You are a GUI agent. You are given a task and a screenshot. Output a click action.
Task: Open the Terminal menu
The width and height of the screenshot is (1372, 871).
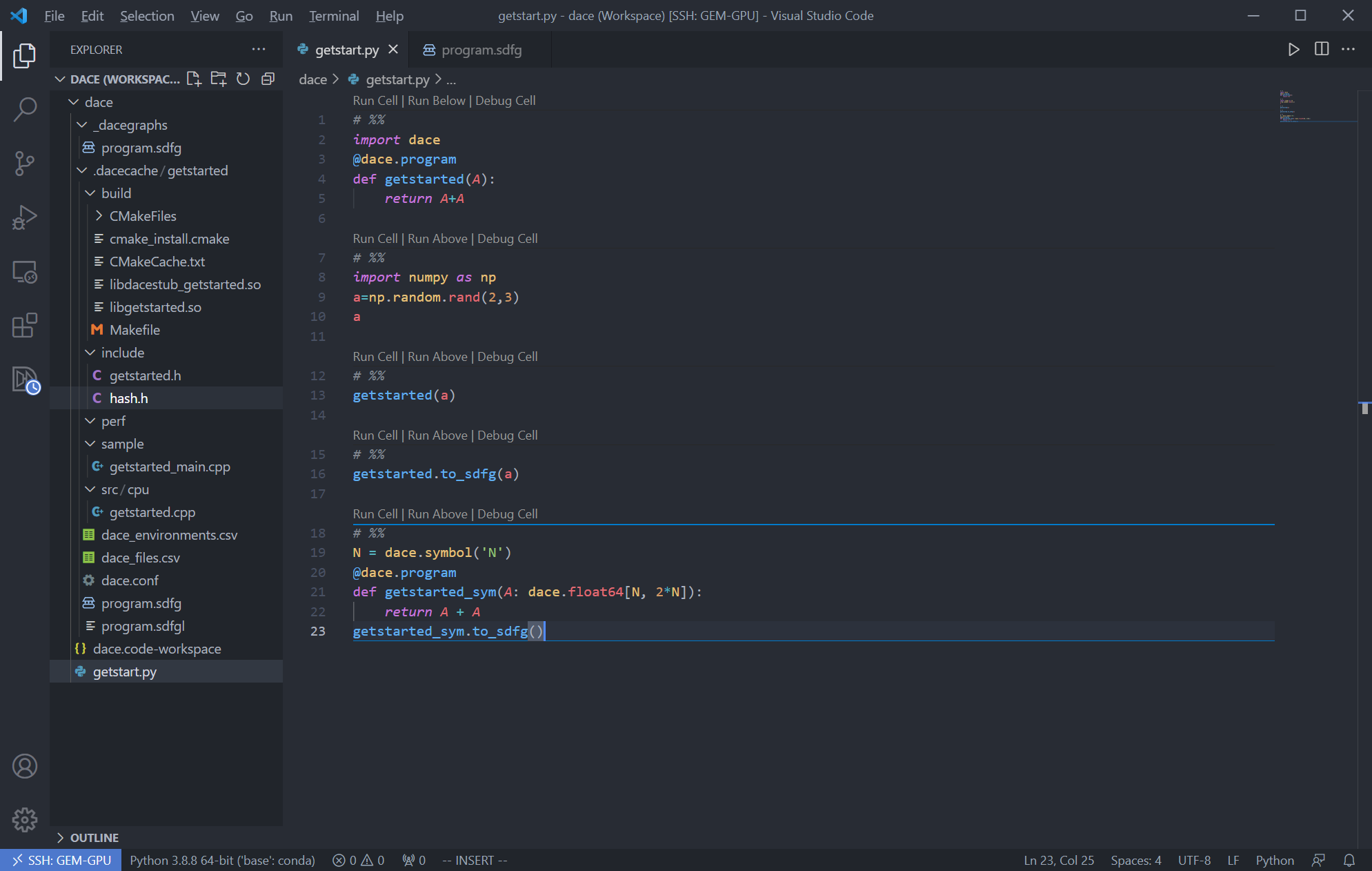click(334, 15)
